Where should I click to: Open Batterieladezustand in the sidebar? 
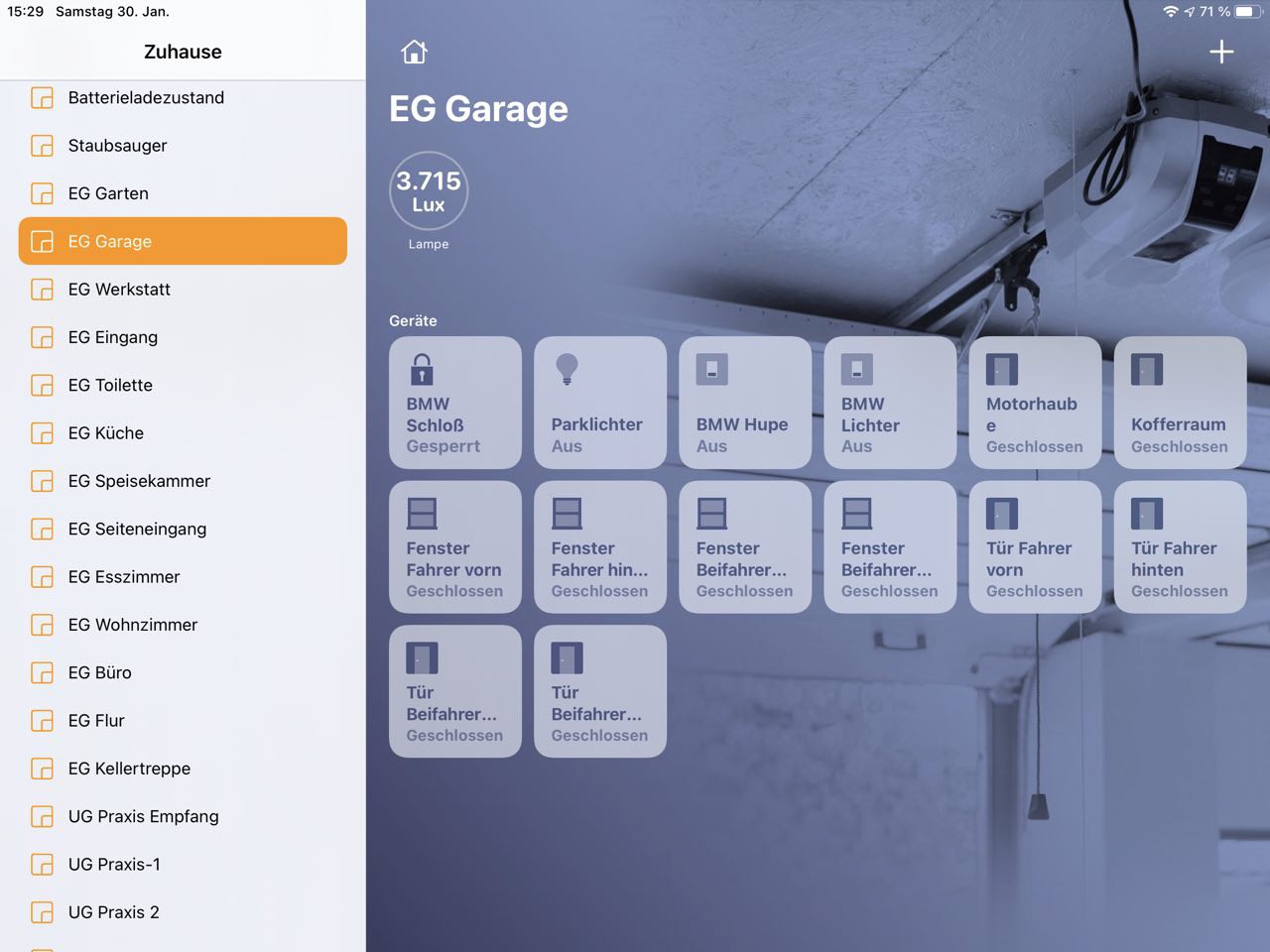146,98
